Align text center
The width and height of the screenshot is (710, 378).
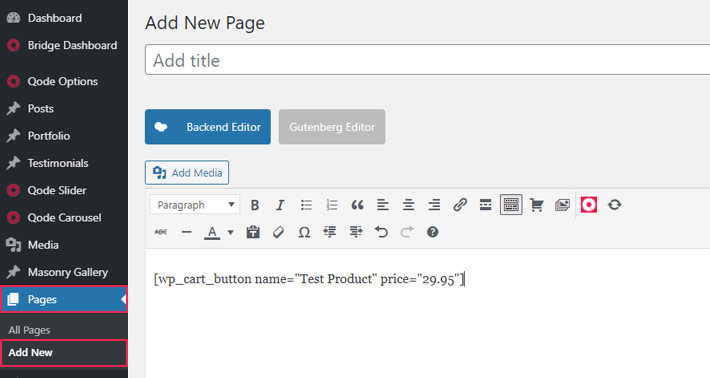(408, 205)
